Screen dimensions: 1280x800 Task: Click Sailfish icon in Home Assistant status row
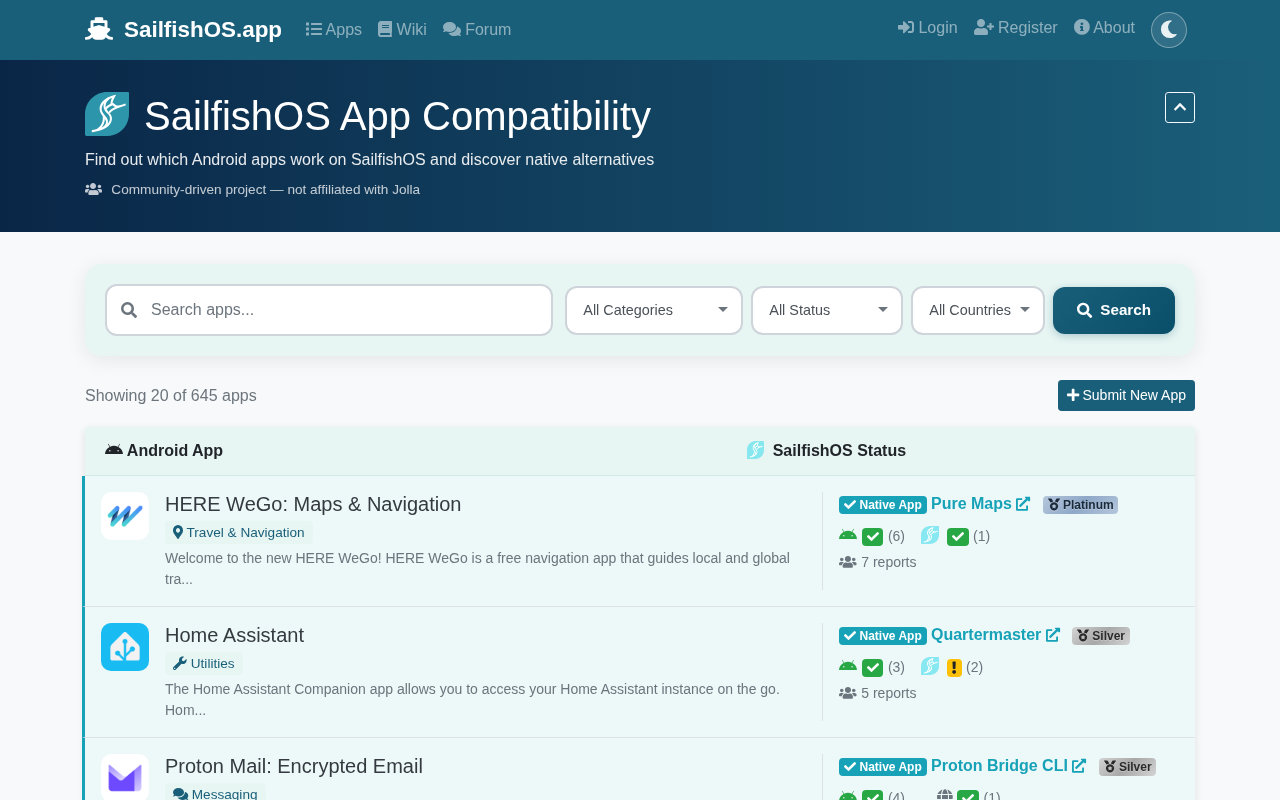(930, 666)
